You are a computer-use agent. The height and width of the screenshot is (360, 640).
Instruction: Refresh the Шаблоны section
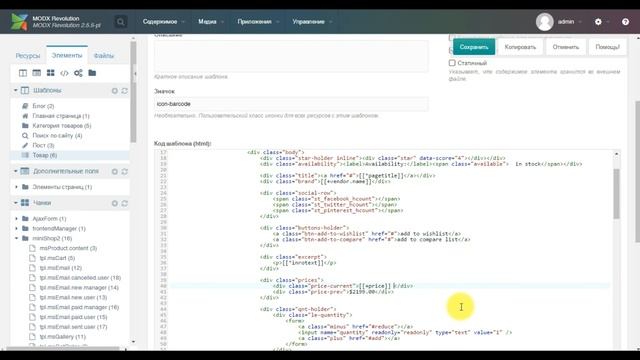[124, 91]
